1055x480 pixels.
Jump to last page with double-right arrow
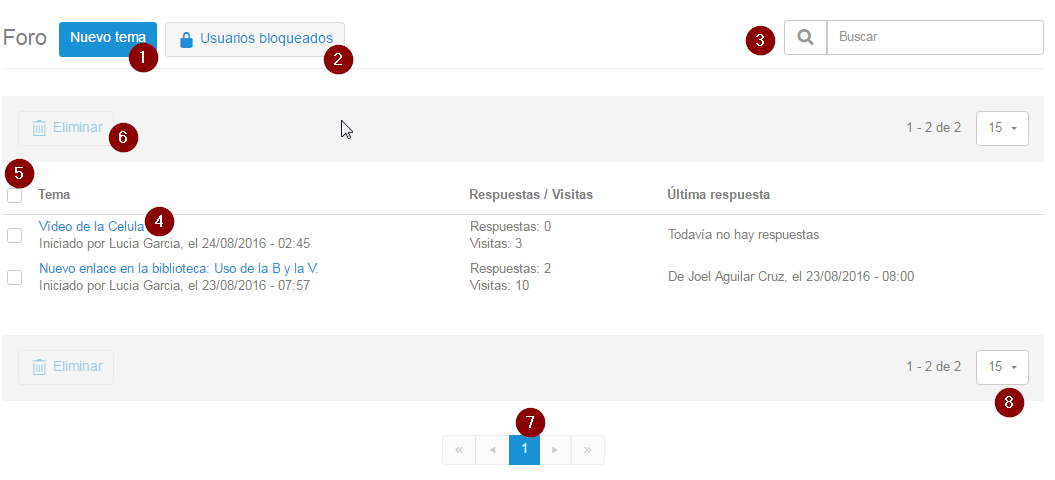pyautogui.click(x=587, y=450)
